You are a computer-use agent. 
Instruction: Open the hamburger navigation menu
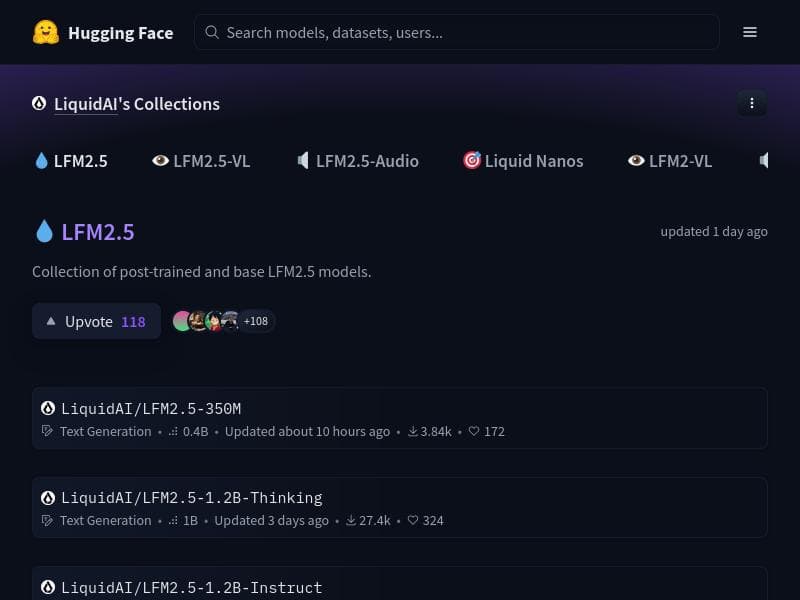point(749,32)
